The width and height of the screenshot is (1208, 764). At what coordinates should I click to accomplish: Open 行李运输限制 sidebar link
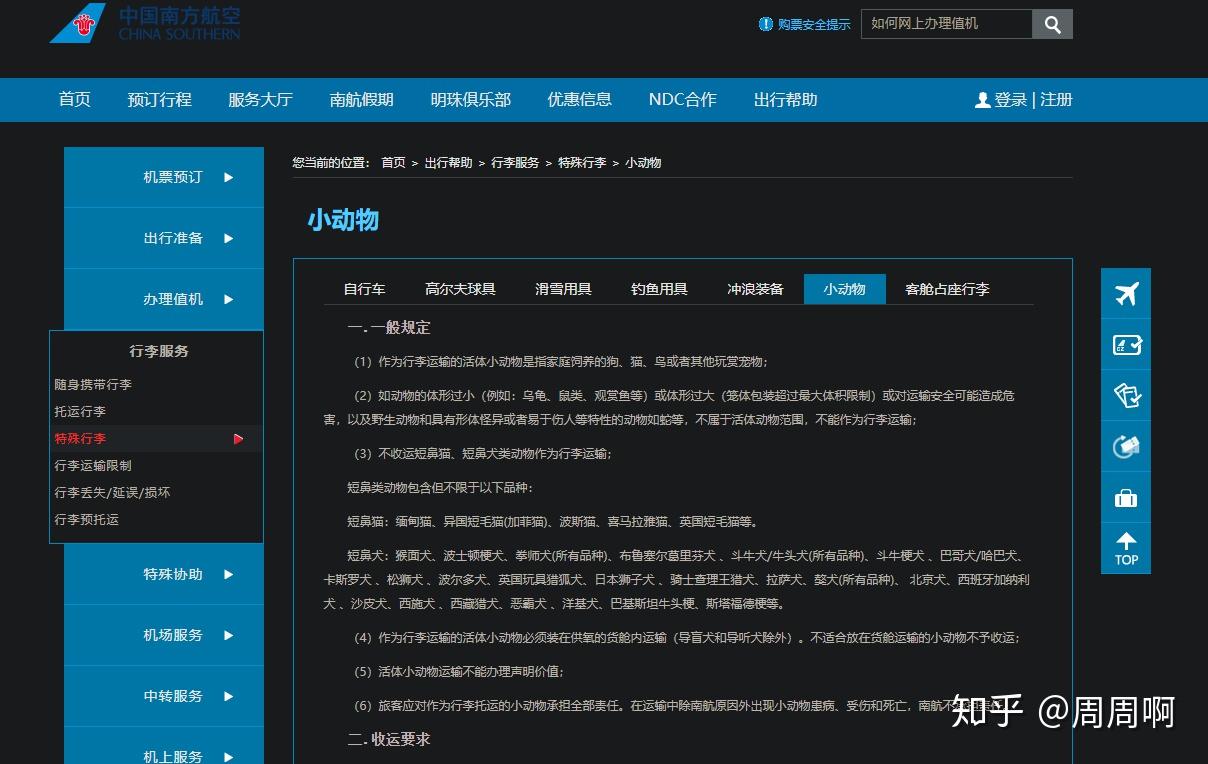coord(93,466)
